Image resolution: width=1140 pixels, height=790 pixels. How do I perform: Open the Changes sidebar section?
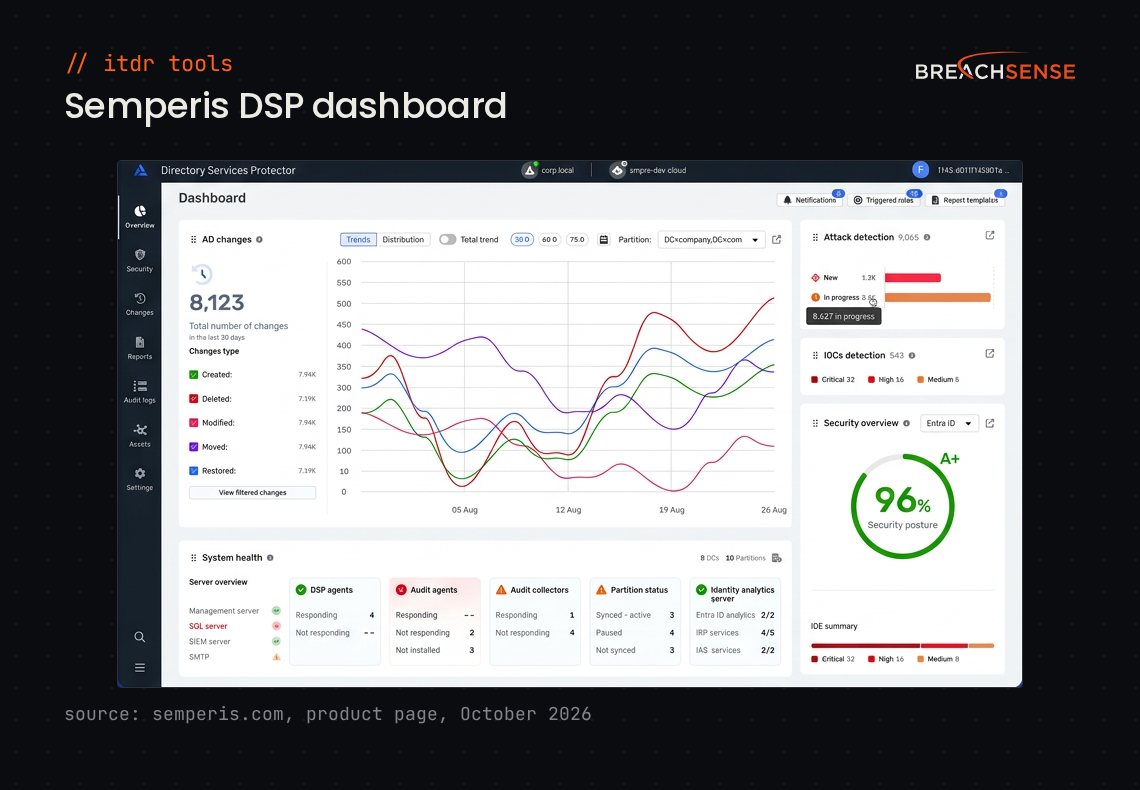(x=140, y=304)
